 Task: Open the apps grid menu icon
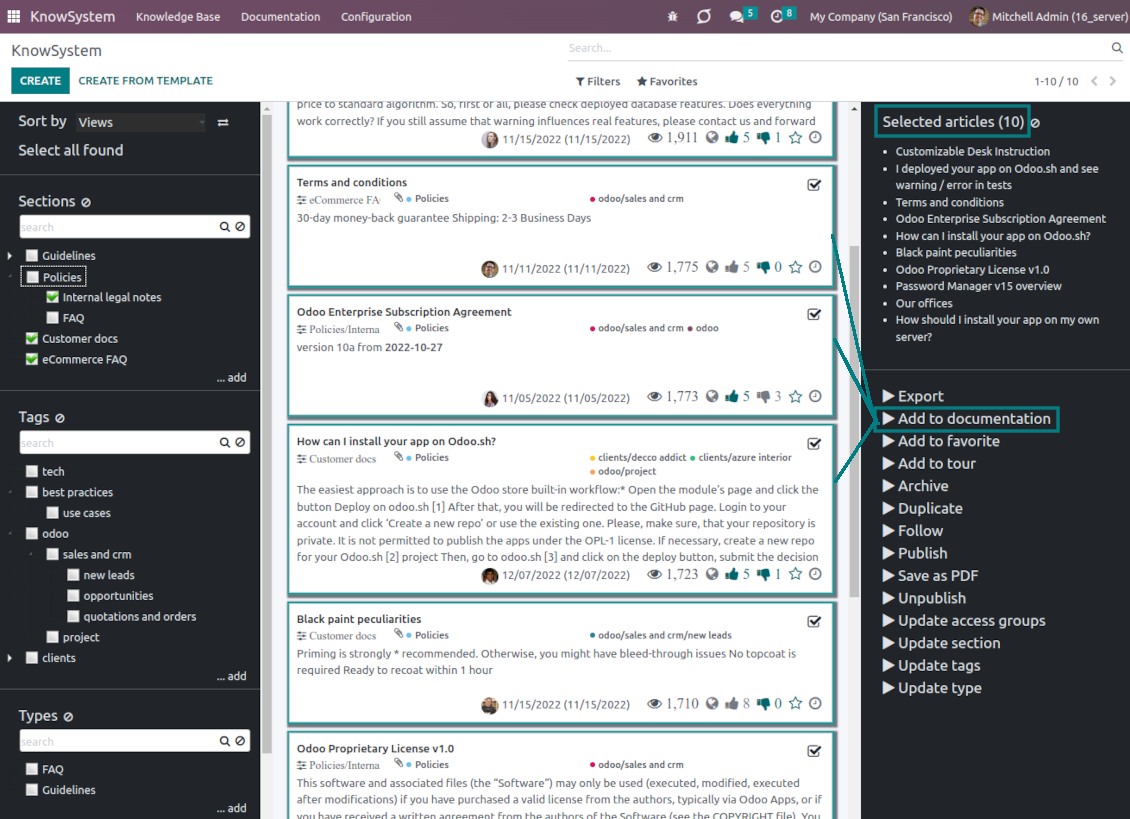click(13, 17)
